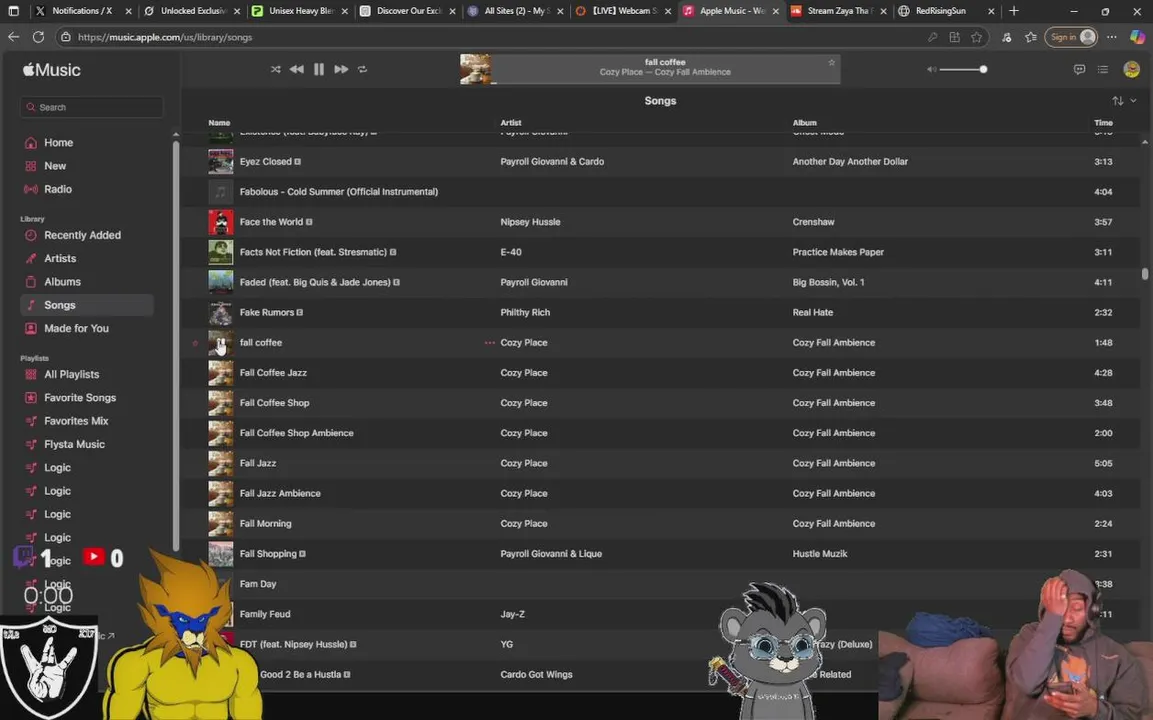The height and width of the screenshot is (720, 1153).
Task: Click Philthy Rich artist link
Action: [x=525, y=313]
